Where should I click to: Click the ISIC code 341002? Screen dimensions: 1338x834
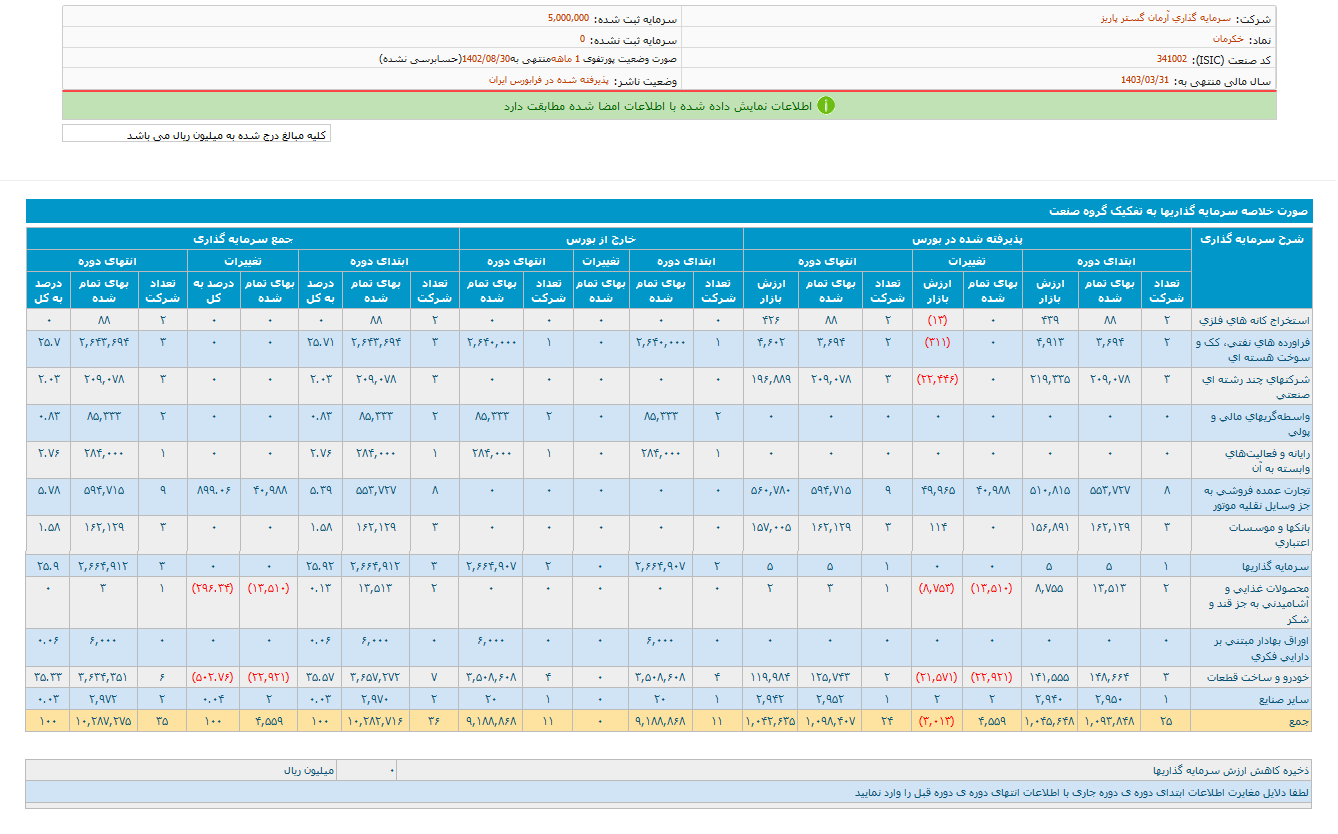click(1172, 59)
